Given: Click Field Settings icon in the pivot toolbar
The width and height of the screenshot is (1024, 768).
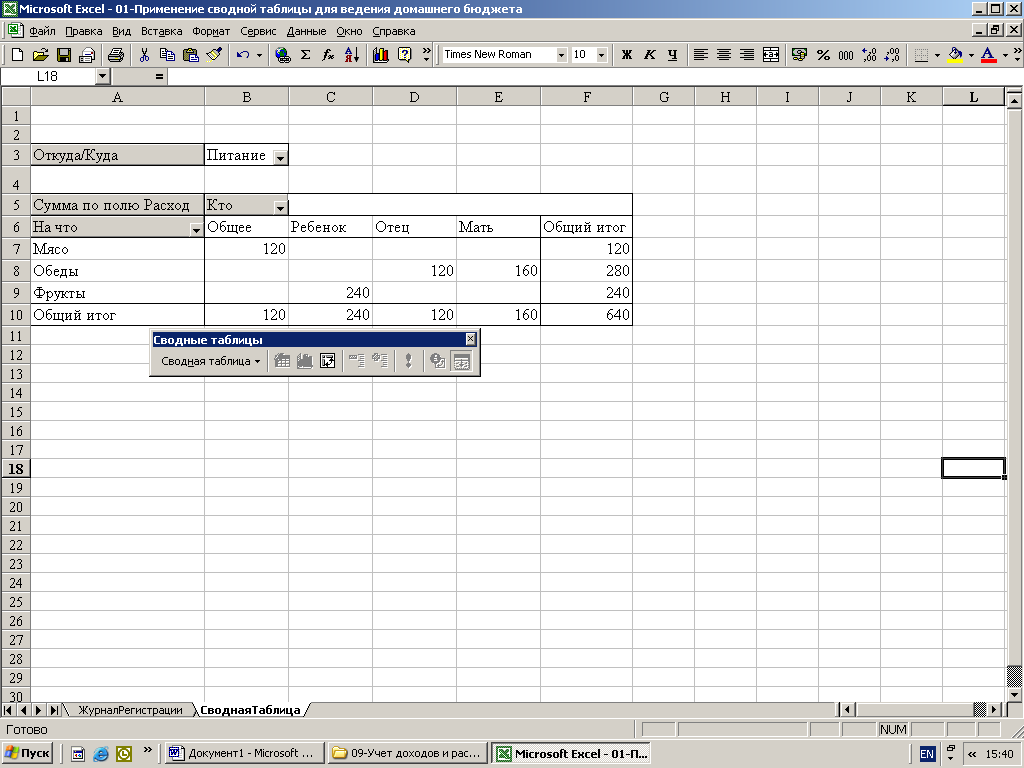Looking at the screenshot, I should 438,361.
